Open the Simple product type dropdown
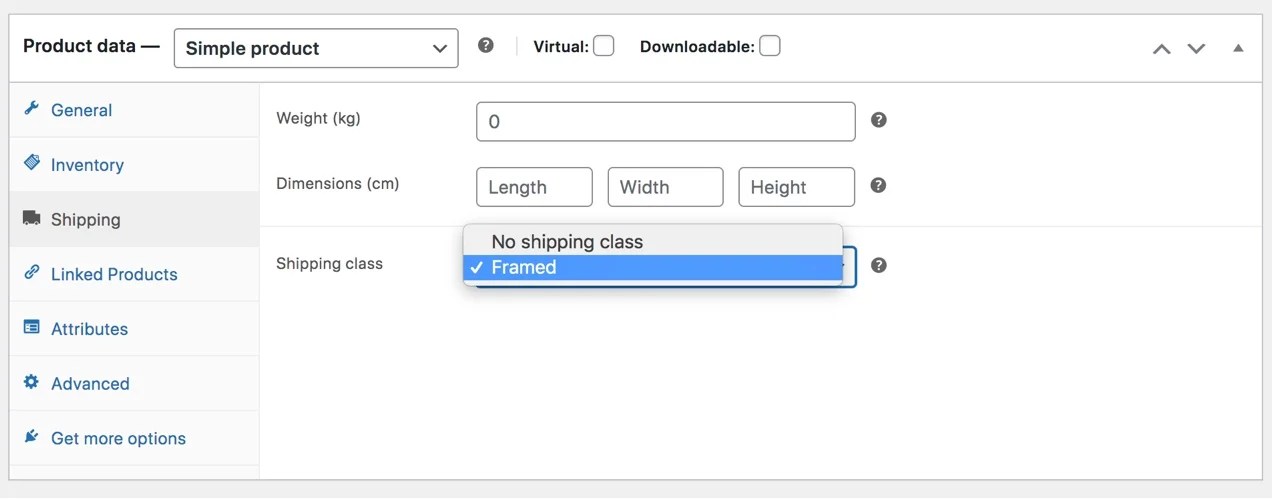 316,48
